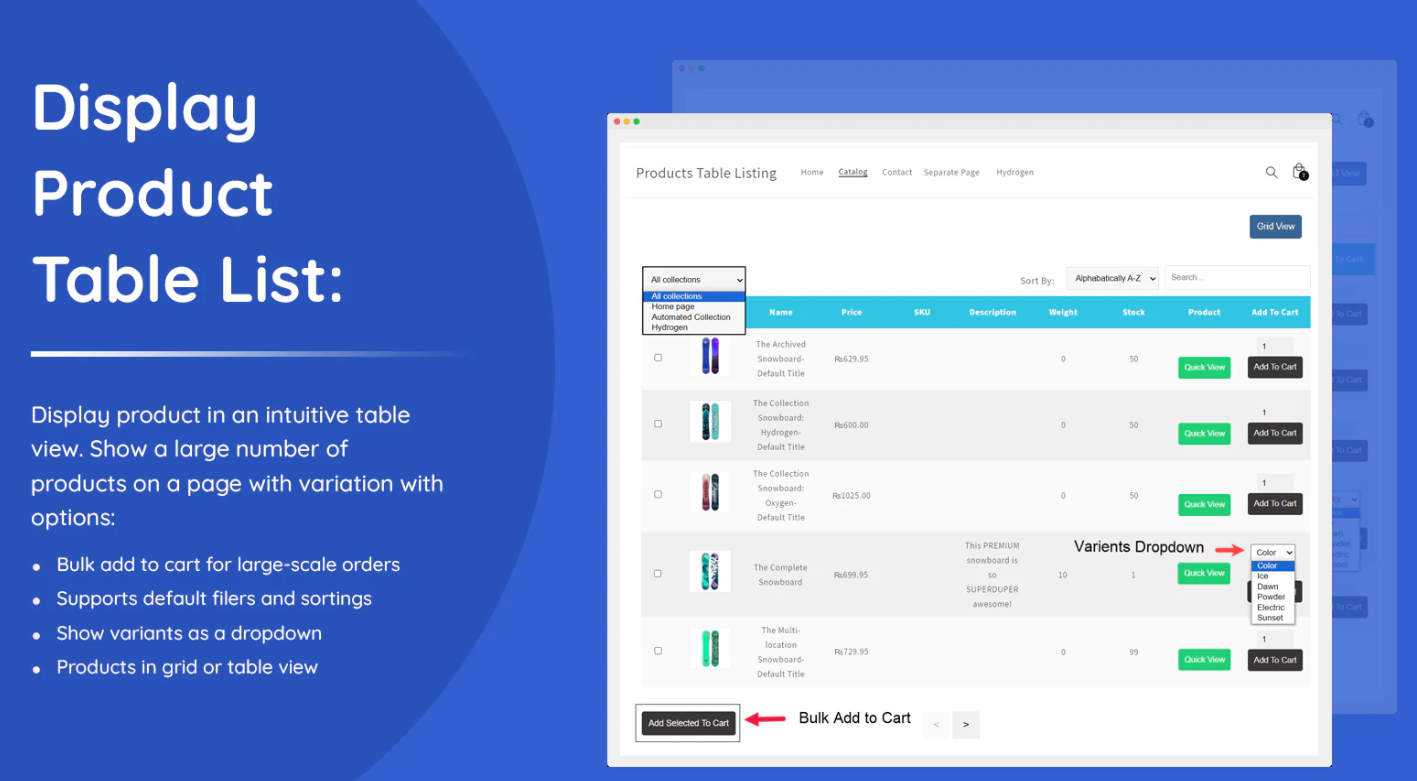Click inside the Search input field
Image resolution: width=1417 pixels, height=781 pixels.
click(x=1236, y=277)
